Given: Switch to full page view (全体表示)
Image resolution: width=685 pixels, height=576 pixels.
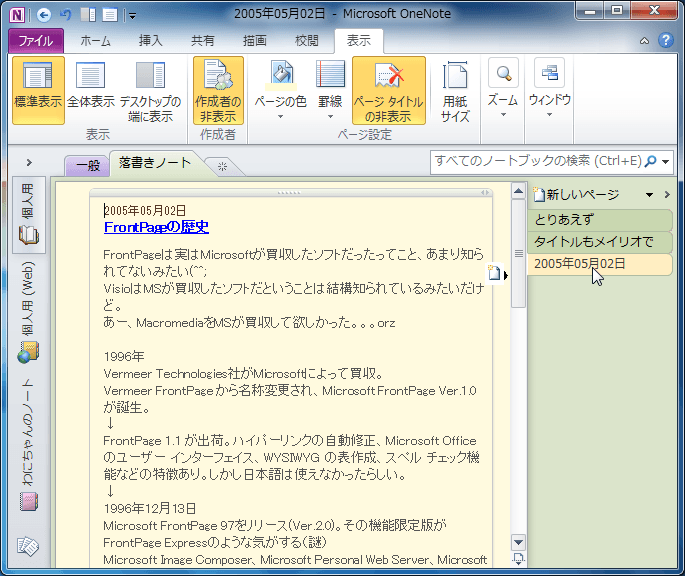Looking at the screenshot, I should pos(91,89).
